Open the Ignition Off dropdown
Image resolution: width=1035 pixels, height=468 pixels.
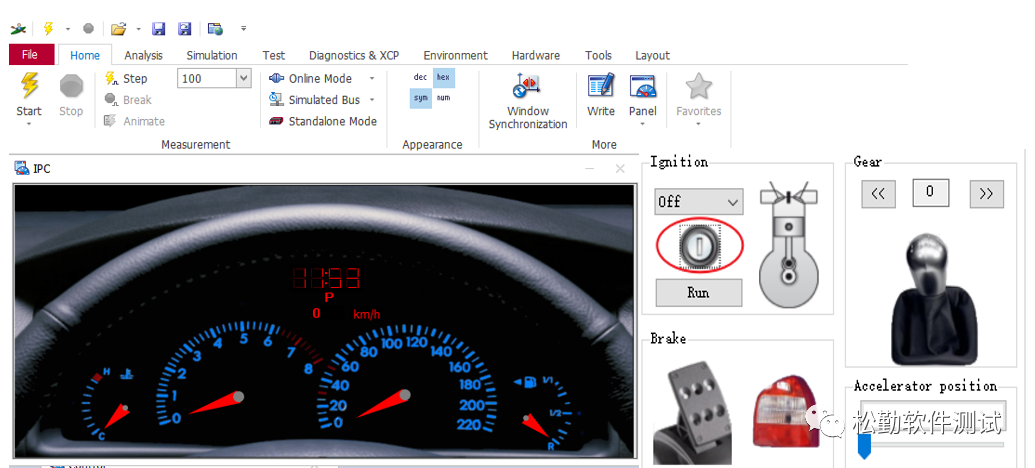tap(699, 201)
